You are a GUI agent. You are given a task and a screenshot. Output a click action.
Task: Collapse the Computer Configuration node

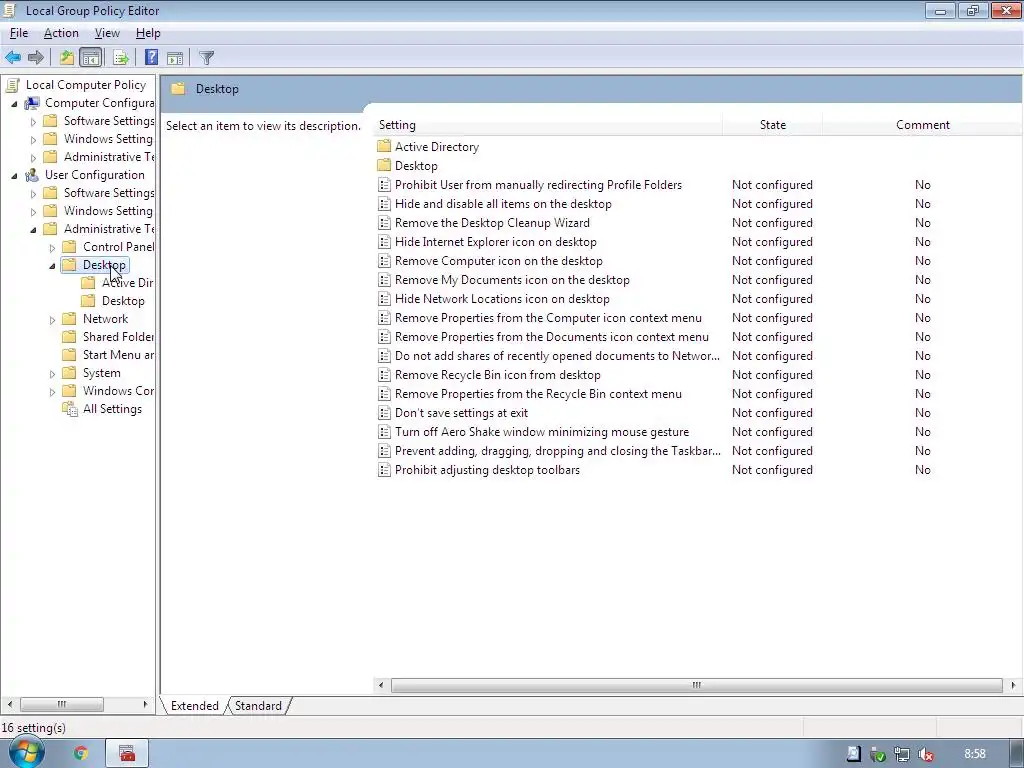coord(14,103)
